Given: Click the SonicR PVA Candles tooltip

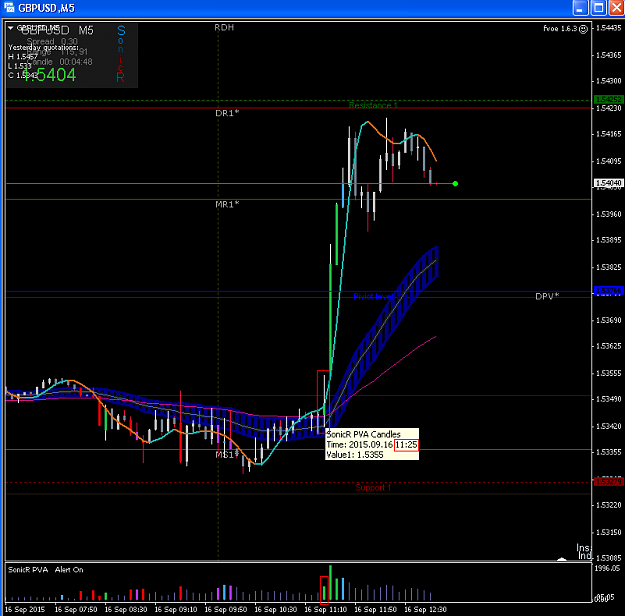Looking at the screenshot, I should tap(372, 444).
